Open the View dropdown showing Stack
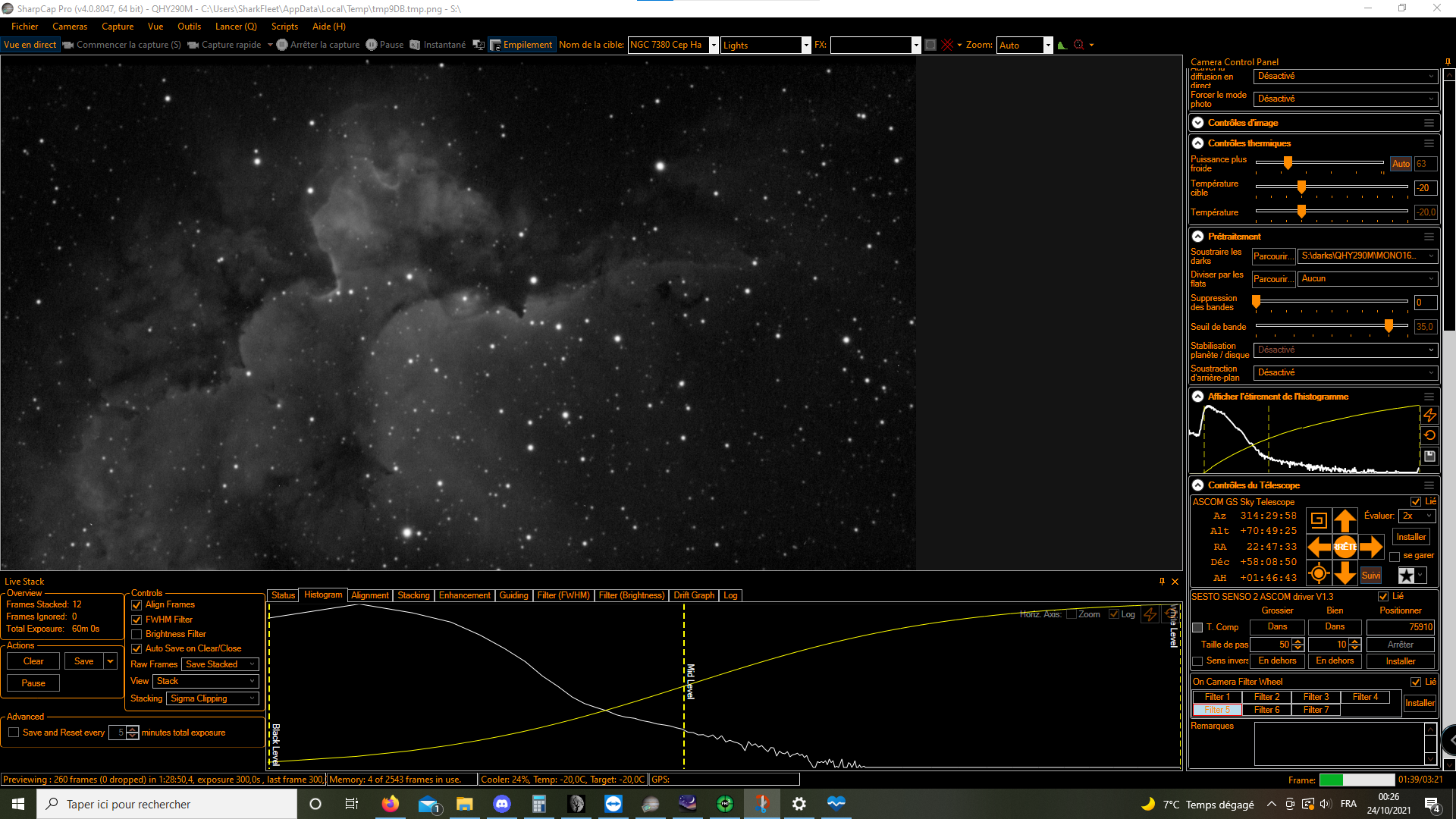1456x819 pixels. (x=206, y=681)
